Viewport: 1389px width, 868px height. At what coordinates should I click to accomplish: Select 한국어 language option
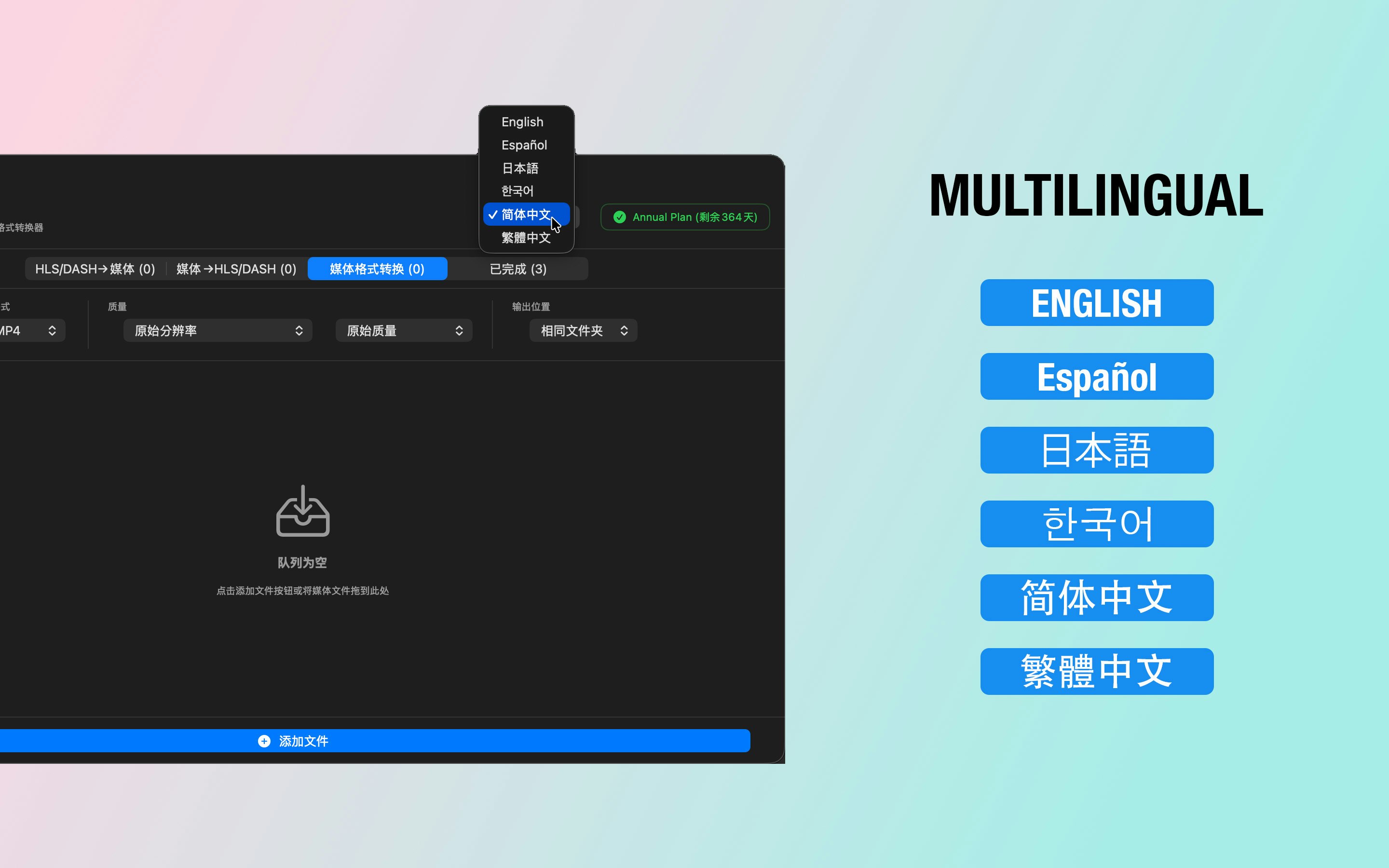(517, 190)
